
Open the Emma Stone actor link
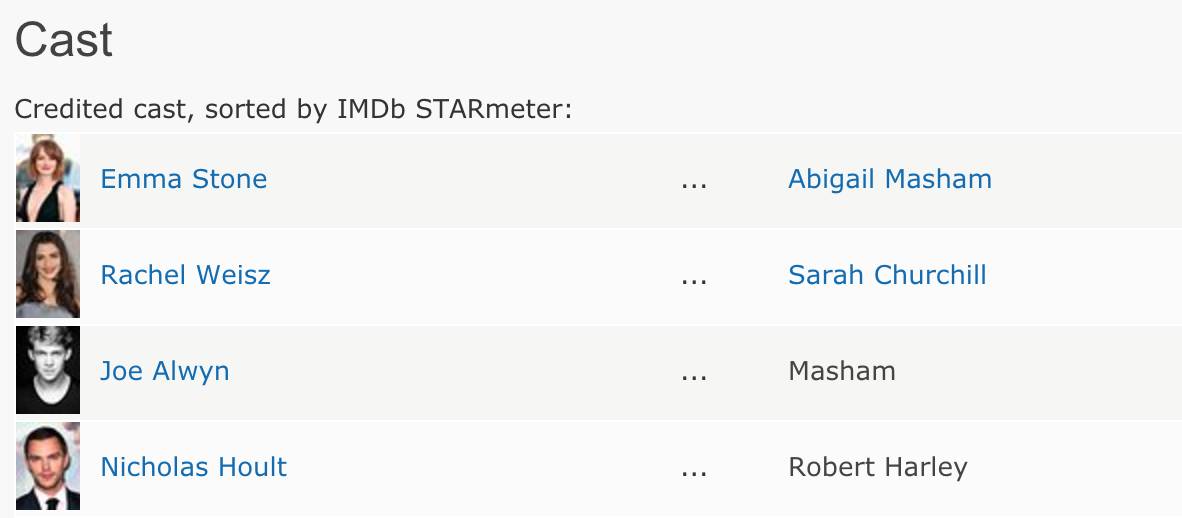(184, 179)
